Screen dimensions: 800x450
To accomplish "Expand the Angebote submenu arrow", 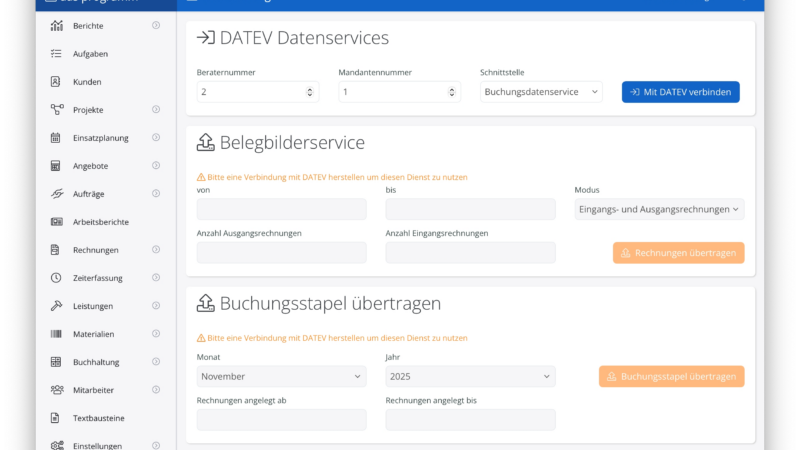I will [x=156, y=165].
